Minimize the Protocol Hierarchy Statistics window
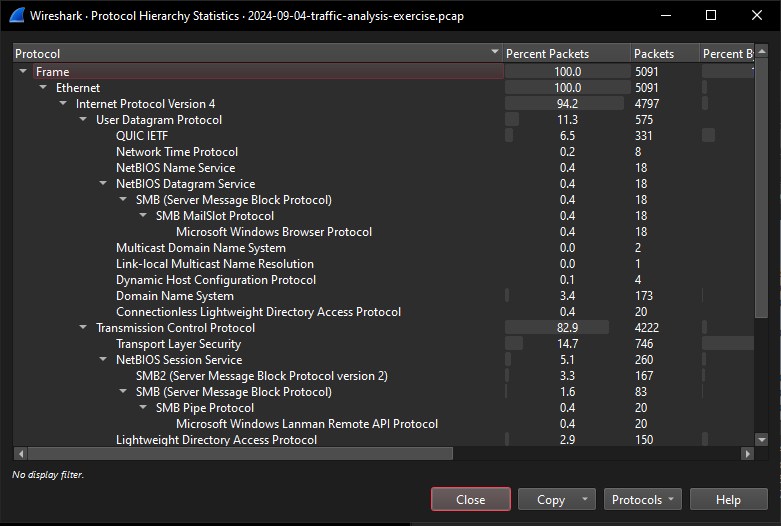The height and width of the screenshot is (526, 781). click(666, 15)
